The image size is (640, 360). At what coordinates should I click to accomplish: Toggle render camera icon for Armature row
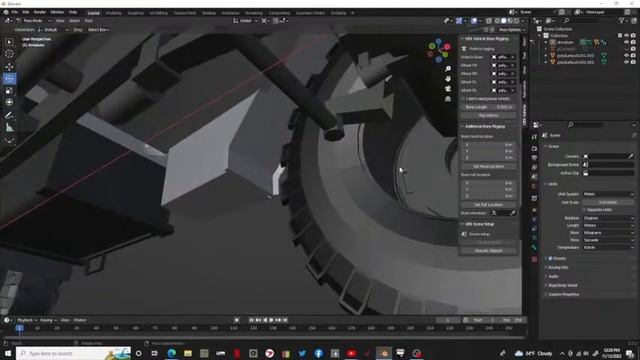click(x=633, y=42)
